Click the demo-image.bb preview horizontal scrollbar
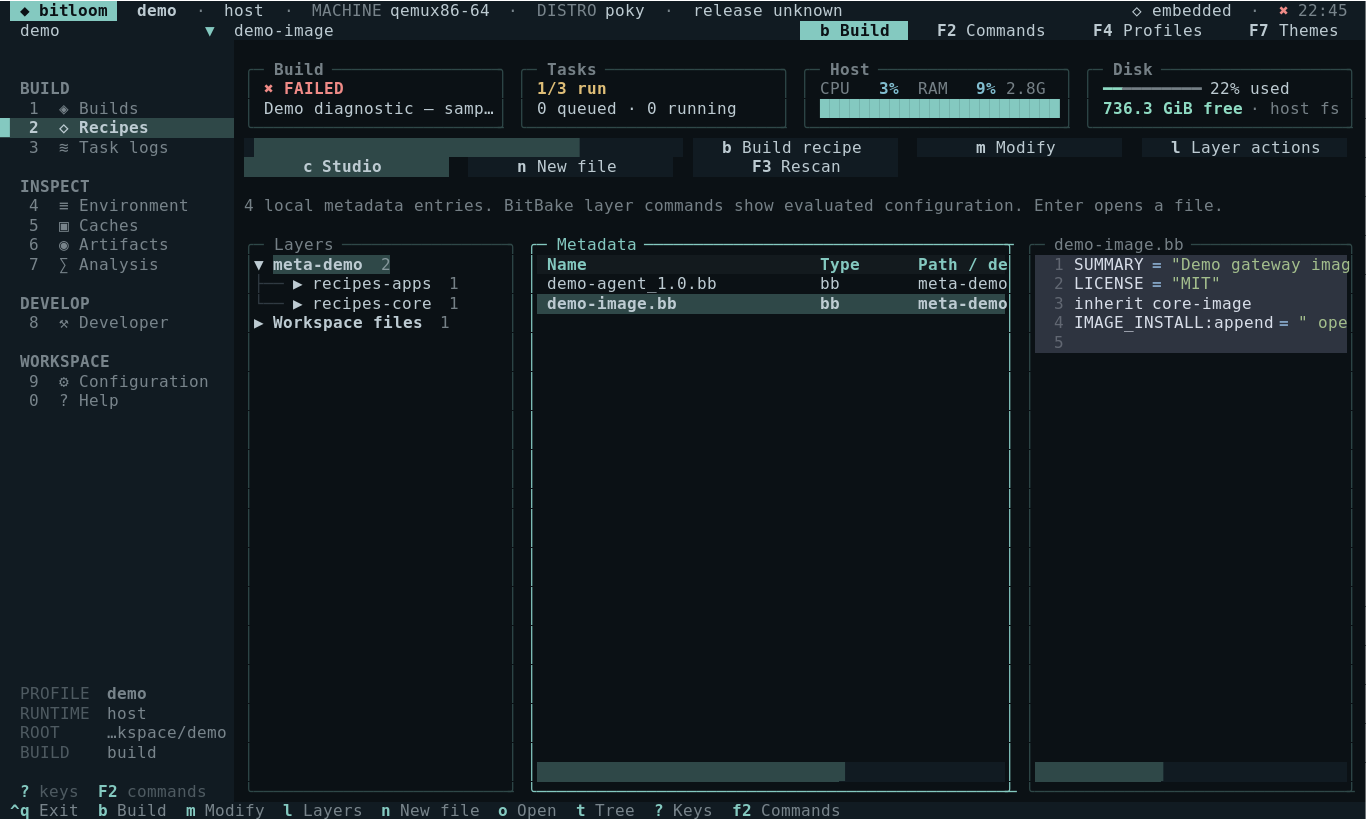Screen dimensions: 1366x819 tap(1191, 771)
